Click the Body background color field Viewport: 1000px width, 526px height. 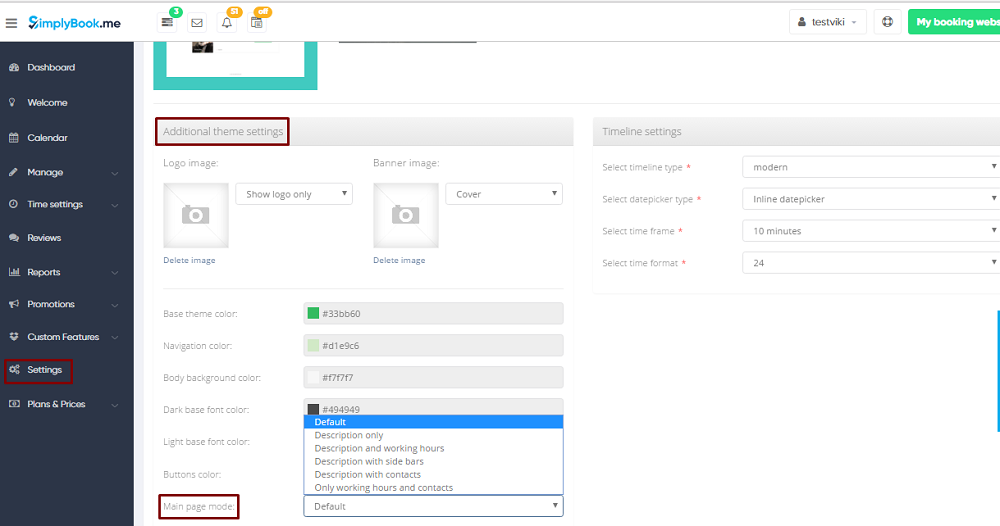pyautogui.click(x=433, y=378)
